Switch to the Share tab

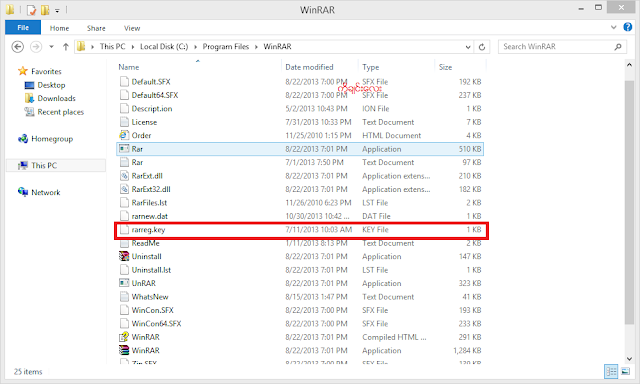point(96,28)
